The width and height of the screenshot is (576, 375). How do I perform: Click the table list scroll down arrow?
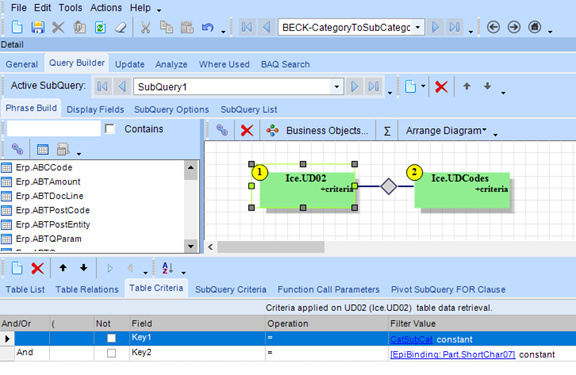191,246
